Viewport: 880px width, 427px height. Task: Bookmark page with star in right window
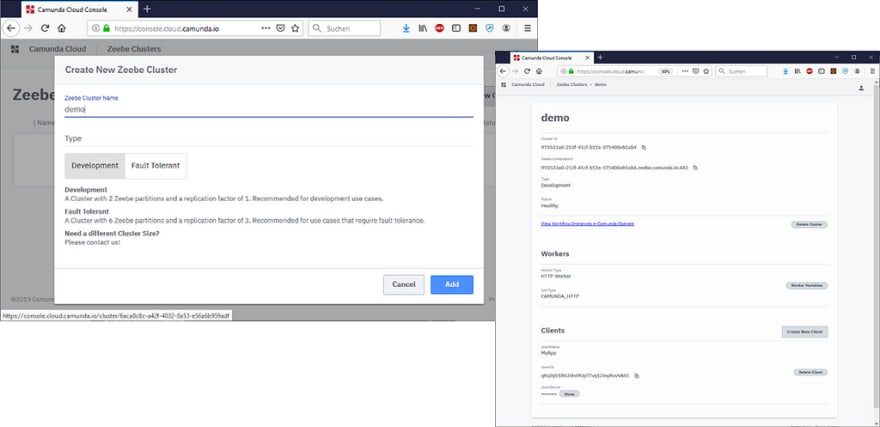pyautogui.click(x=707, y=71)
